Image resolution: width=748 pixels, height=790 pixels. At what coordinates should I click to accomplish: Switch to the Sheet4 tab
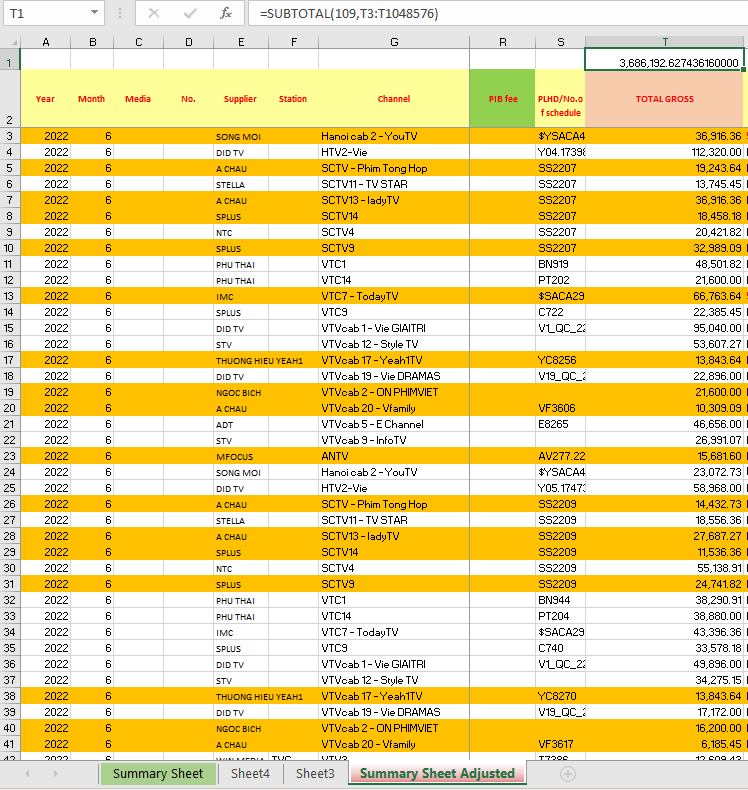coord(250,773)
